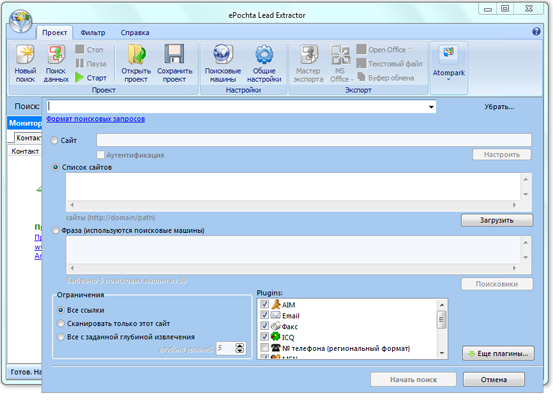This screenshot has height=400, width=553.
Task: Uncheck the Email plugin checkbox
Action: coord(264,315)
